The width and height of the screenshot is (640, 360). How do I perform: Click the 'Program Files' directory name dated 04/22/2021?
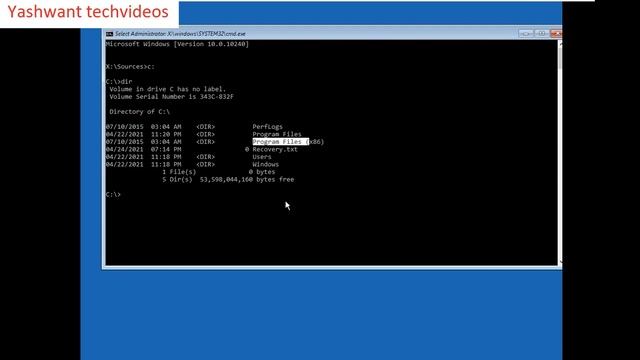pyautogui.click(x=277, y=134)
